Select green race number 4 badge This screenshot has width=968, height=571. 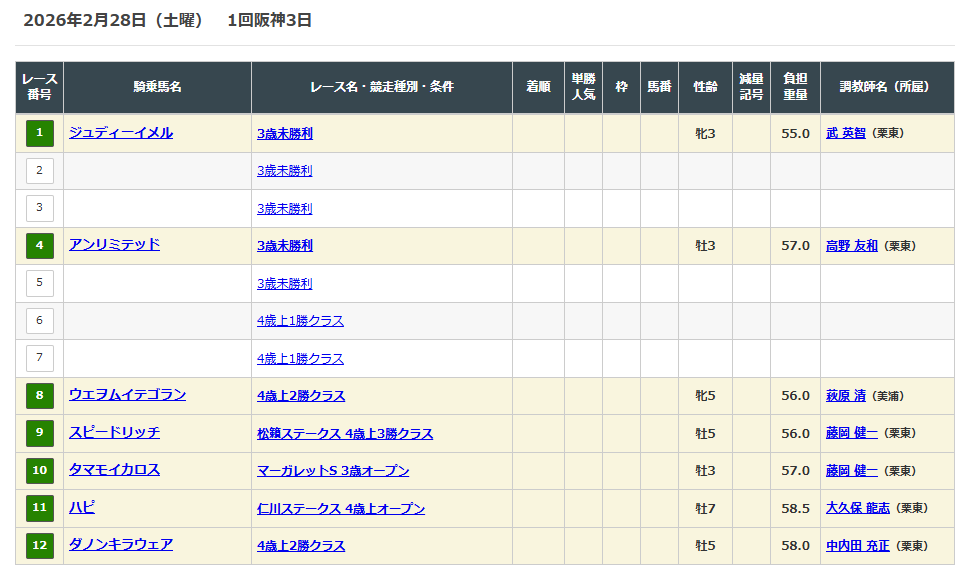40,246
